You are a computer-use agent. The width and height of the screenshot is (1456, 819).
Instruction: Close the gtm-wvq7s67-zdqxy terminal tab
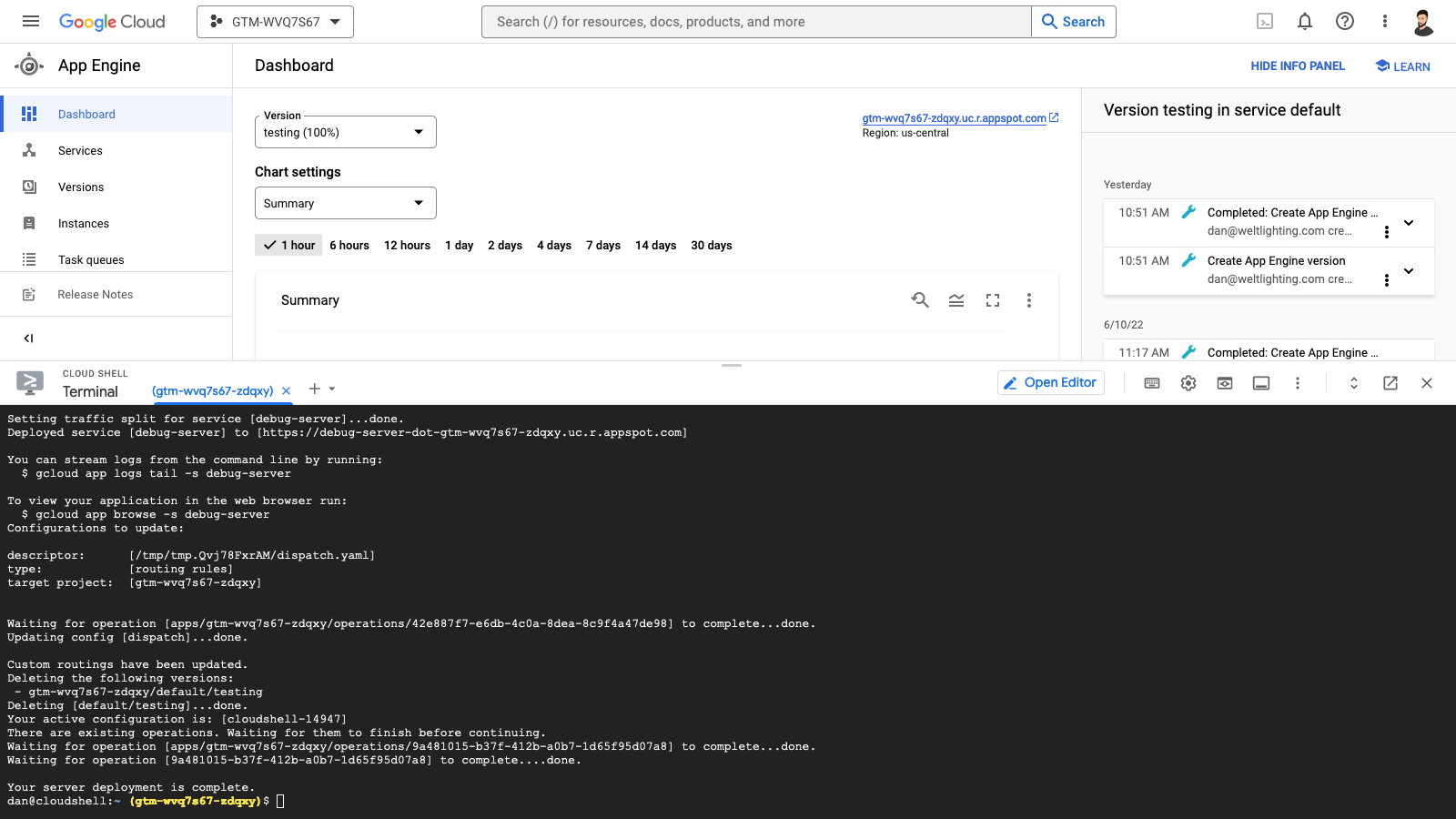pos(286,391)
